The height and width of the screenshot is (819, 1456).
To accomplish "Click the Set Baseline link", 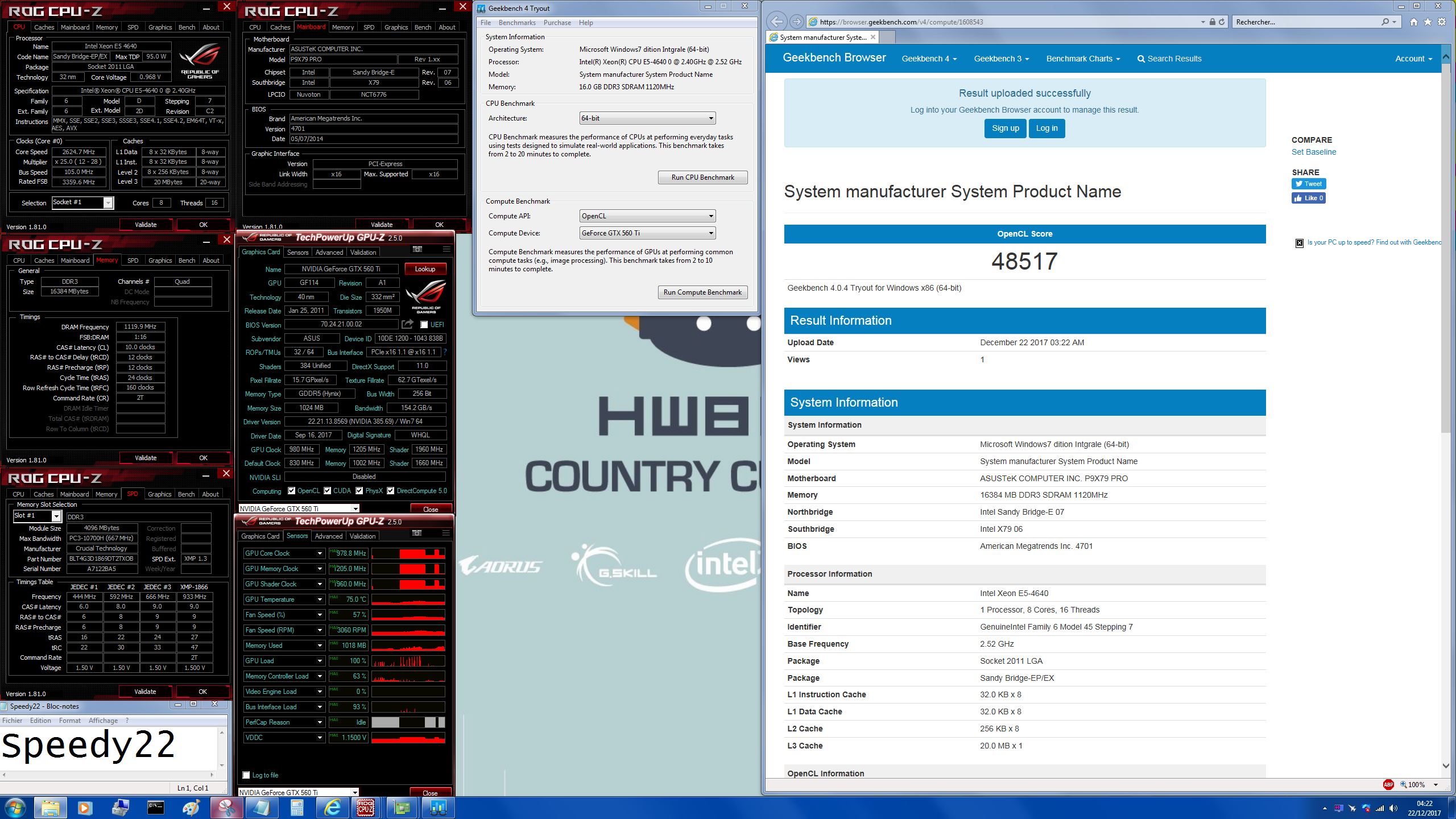I will click(1314, 152).
